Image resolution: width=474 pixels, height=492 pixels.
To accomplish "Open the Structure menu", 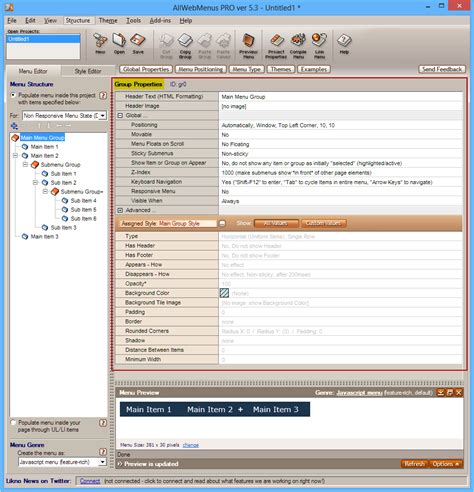I will point(78,21).
